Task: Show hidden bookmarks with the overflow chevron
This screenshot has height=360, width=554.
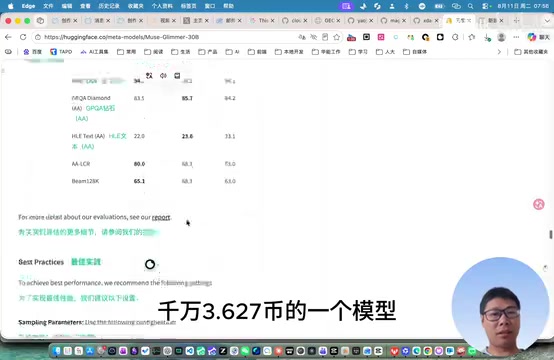Action: pos(499,52)
